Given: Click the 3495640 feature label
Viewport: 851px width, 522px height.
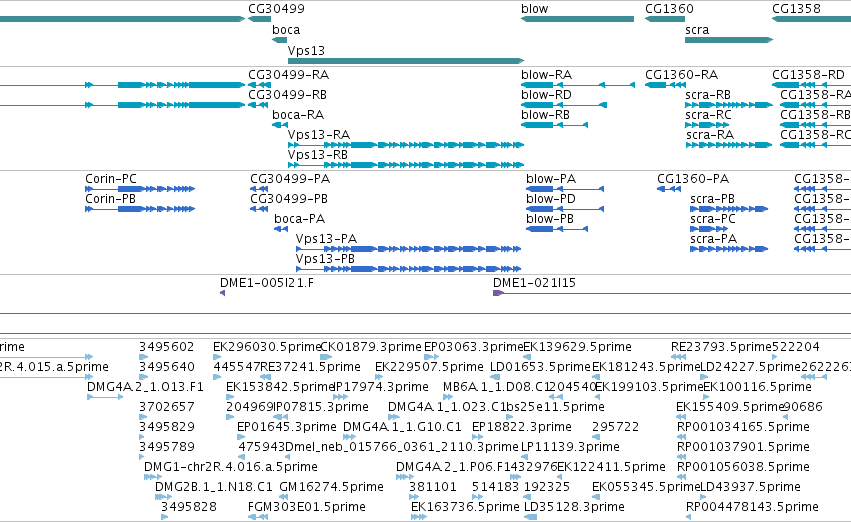Looking at the screenshot, I should [x=167, y=367].
